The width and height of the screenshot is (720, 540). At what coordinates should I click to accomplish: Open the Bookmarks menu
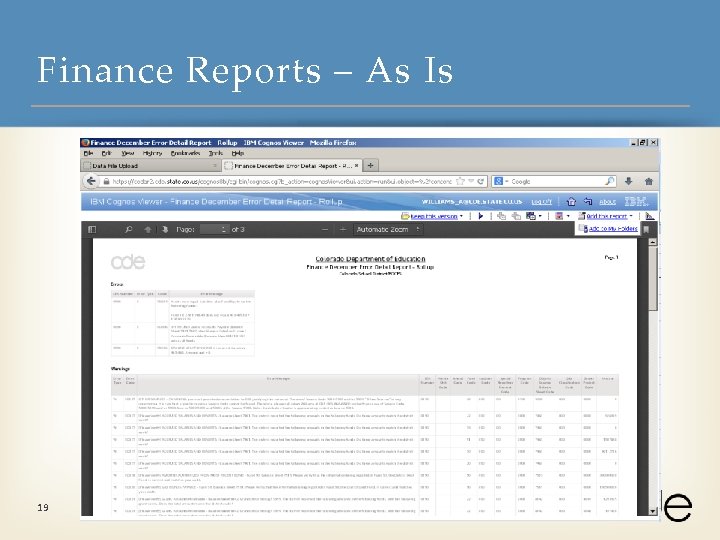[185, 153]
